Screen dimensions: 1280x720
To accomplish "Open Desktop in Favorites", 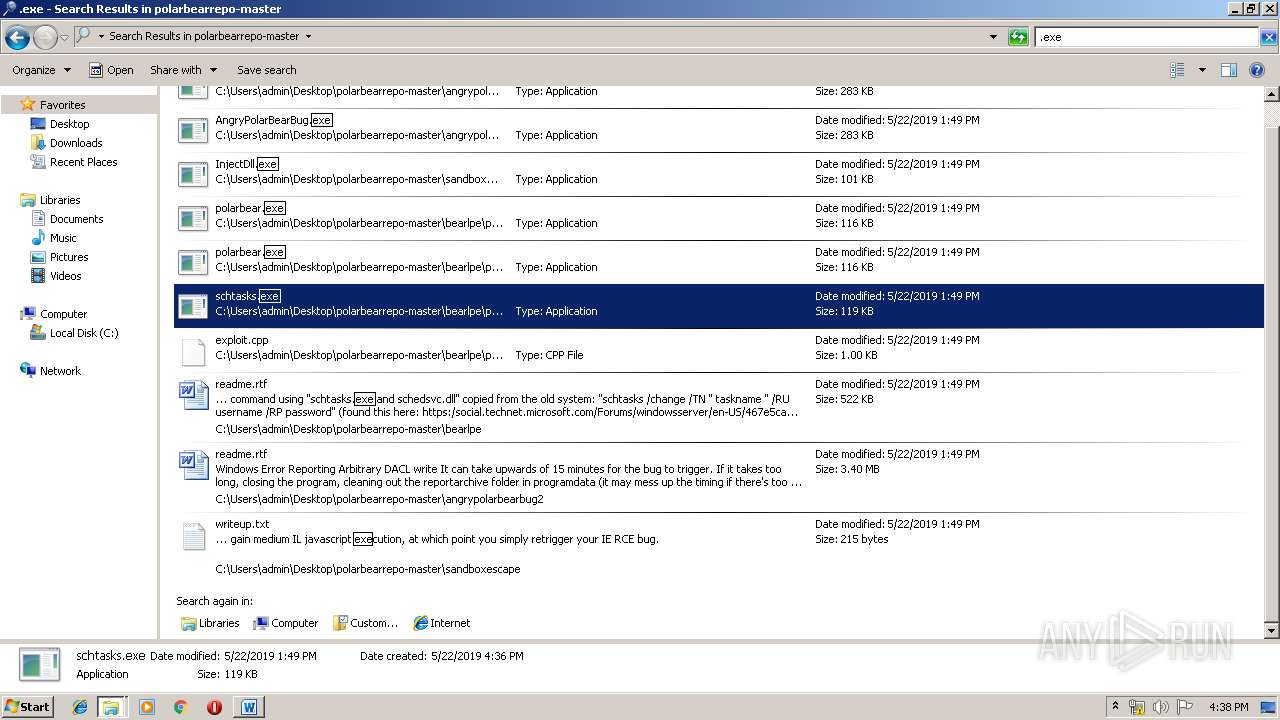I will tap(69, 124).
